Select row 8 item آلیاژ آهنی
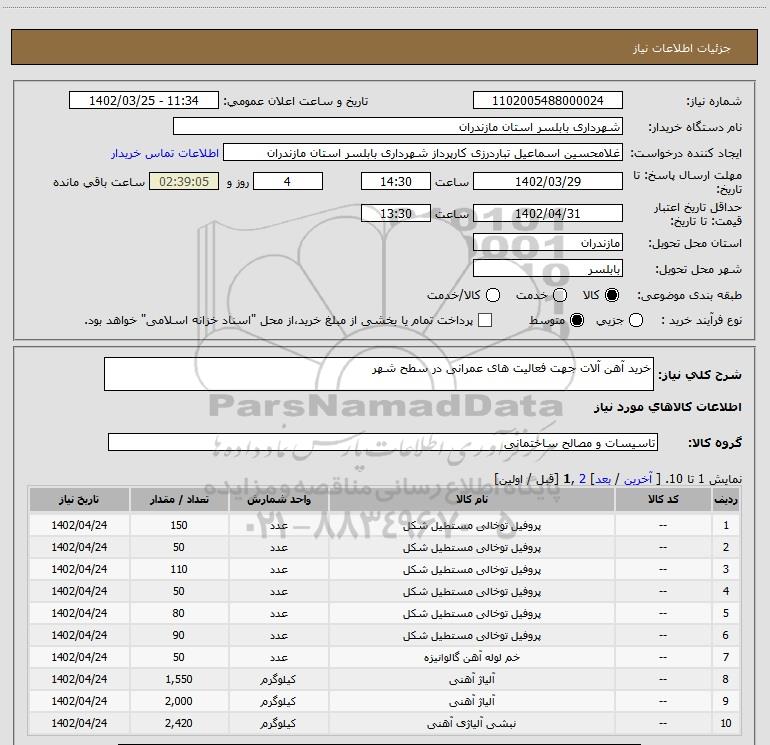The height and width of the screenshot is (745, 770). (471, 679)
